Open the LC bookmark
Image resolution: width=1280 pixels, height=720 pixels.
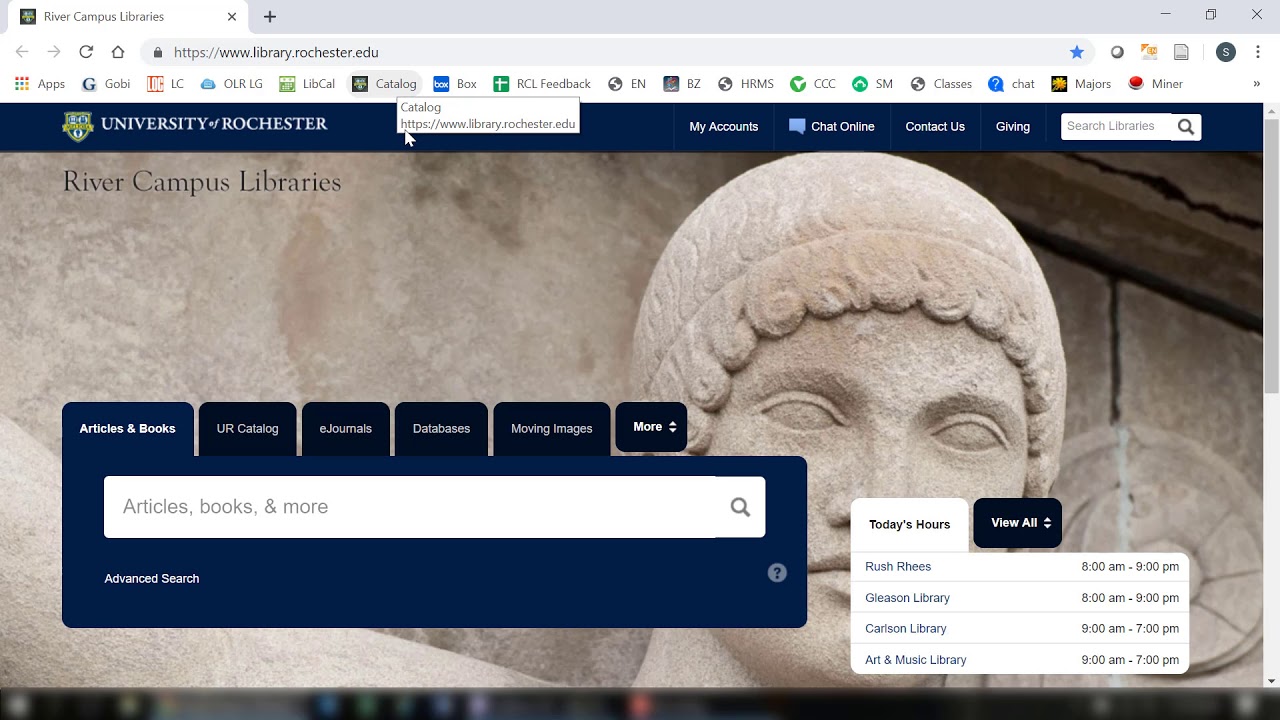[166, 84]
